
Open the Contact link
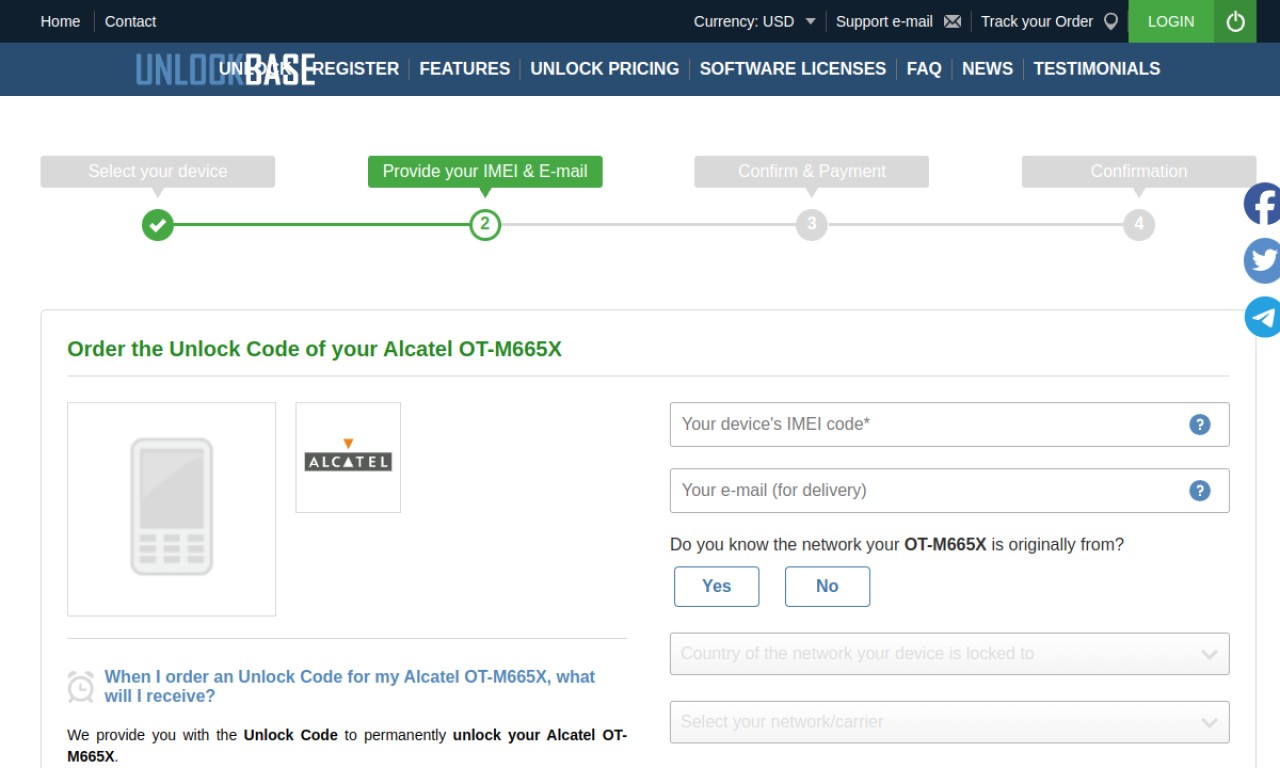pos(131,21)
